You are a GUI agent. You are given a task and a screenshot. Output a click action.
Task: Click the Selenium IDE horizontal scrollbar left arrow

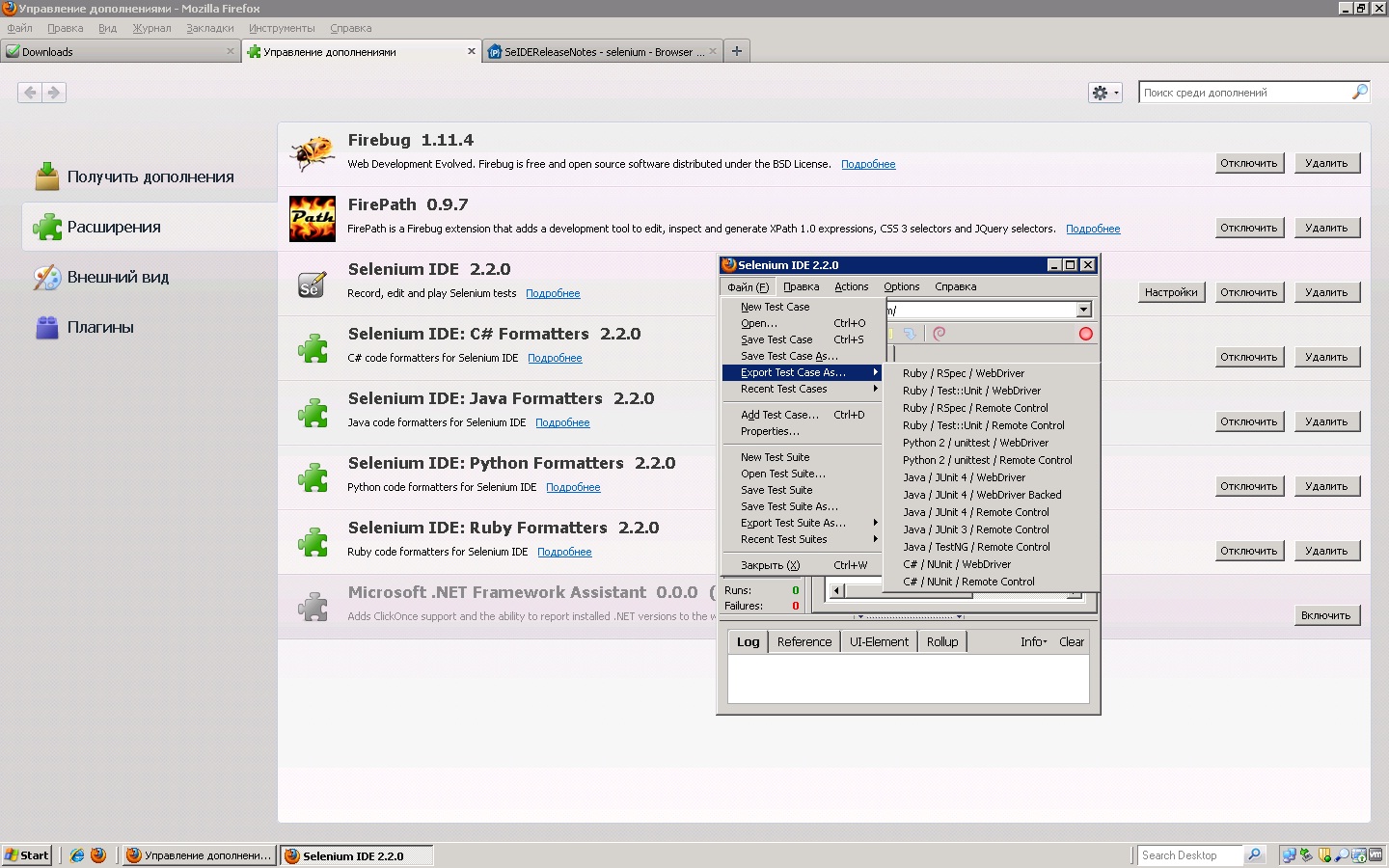tap(836, 590)
